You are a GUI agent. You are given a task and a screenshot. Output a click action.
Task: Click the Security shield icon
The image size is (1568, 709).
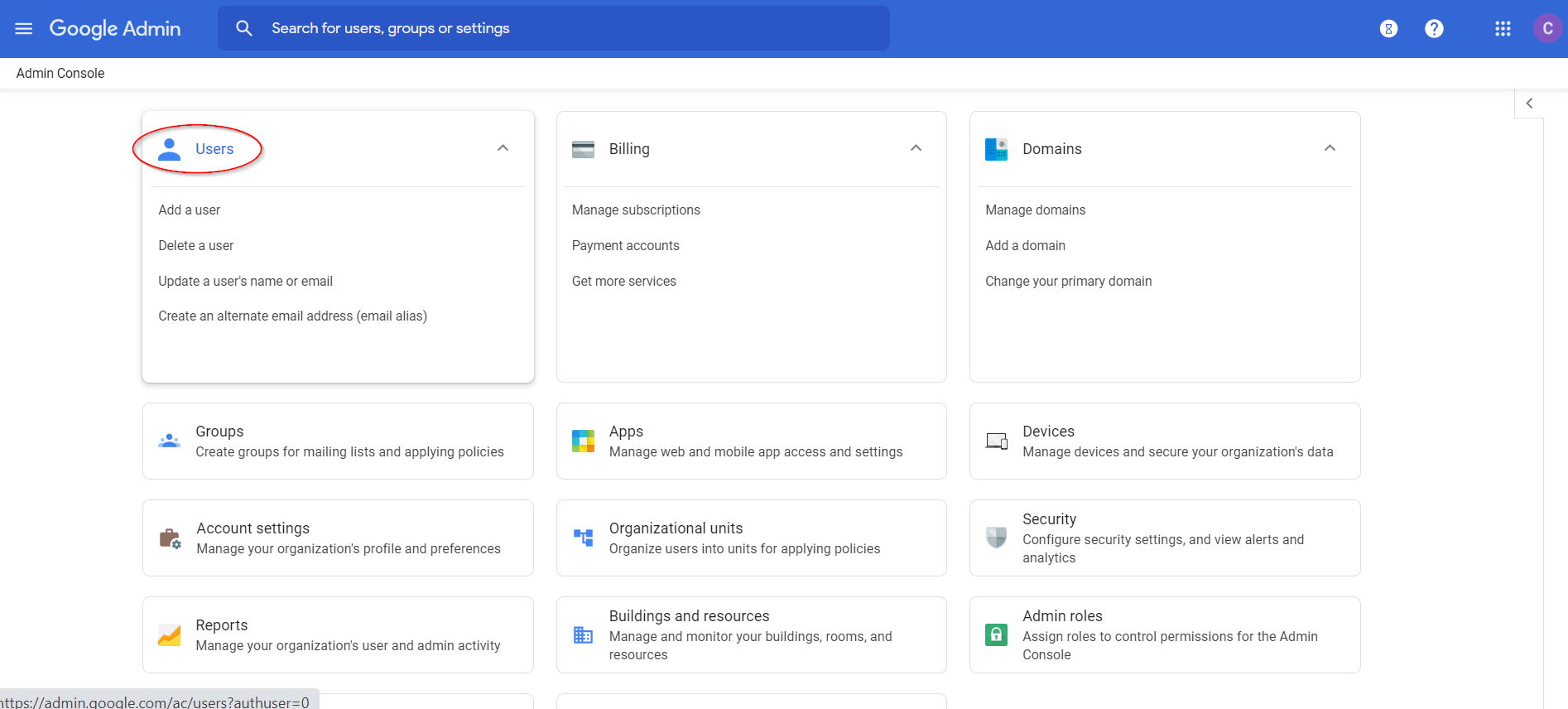tap(996, 538)
